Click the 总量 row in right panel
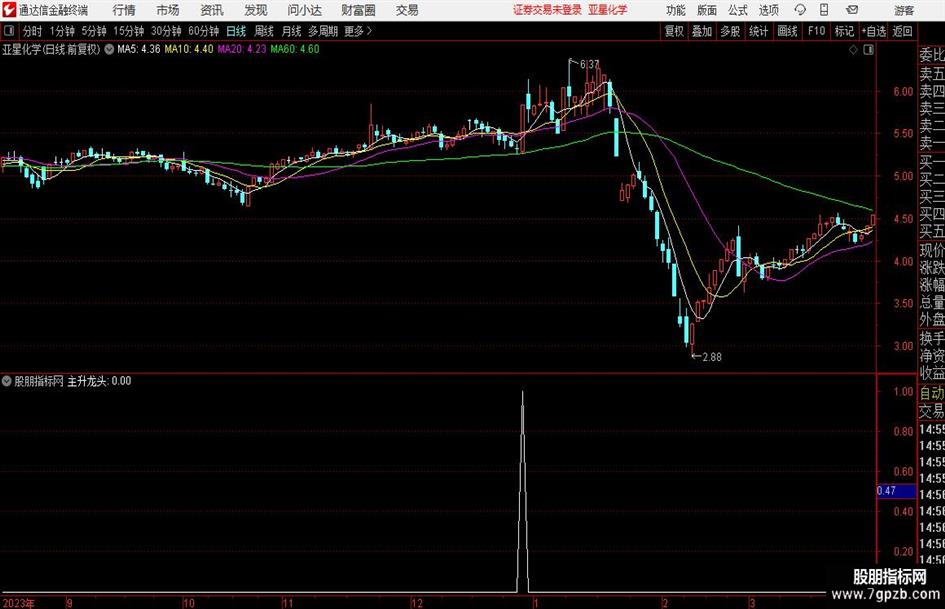Screen dimensions: 945x609 [x=932, y=303]
